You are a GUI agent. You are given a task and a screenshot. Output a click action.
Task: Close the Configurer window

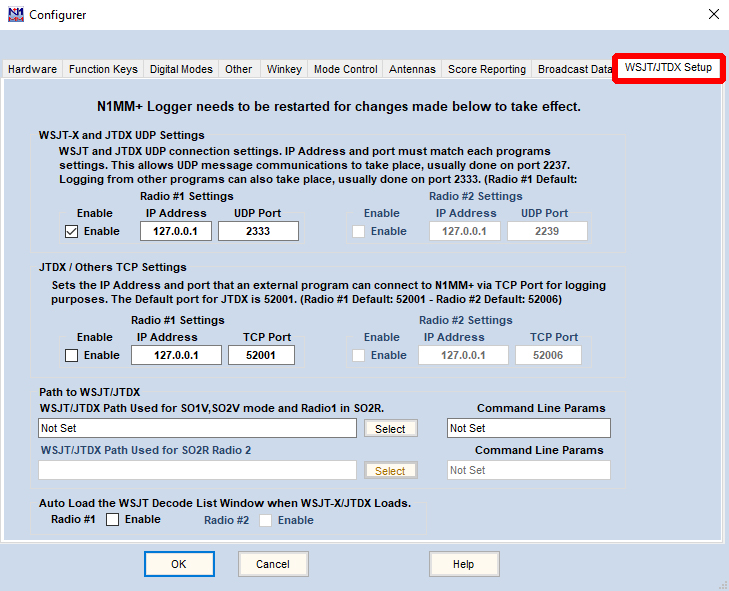point(714,14)
